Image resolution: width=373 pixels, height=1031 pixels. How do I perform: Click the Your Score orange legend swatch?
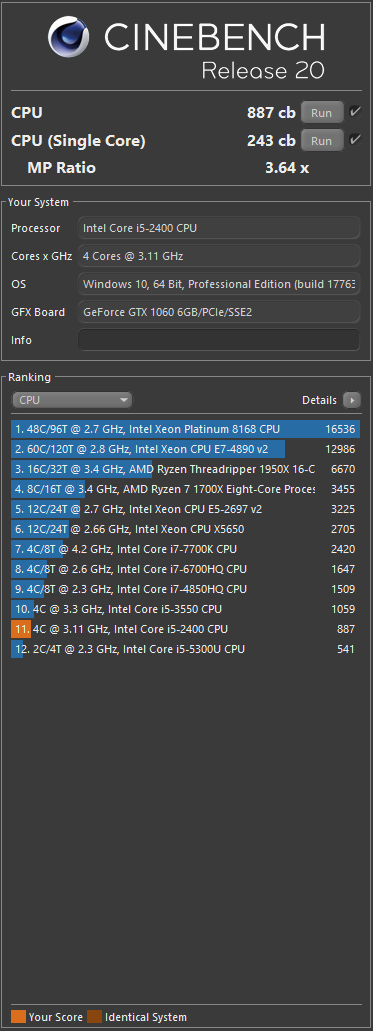18,1017
